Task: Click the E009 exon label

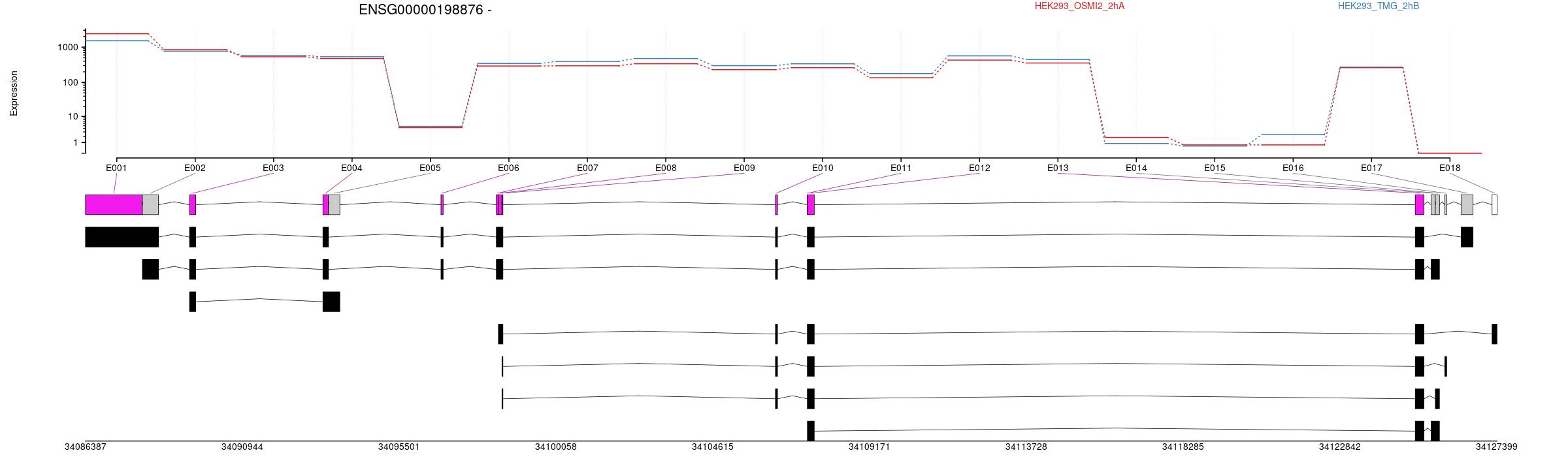Action: (x=744, y=168)
